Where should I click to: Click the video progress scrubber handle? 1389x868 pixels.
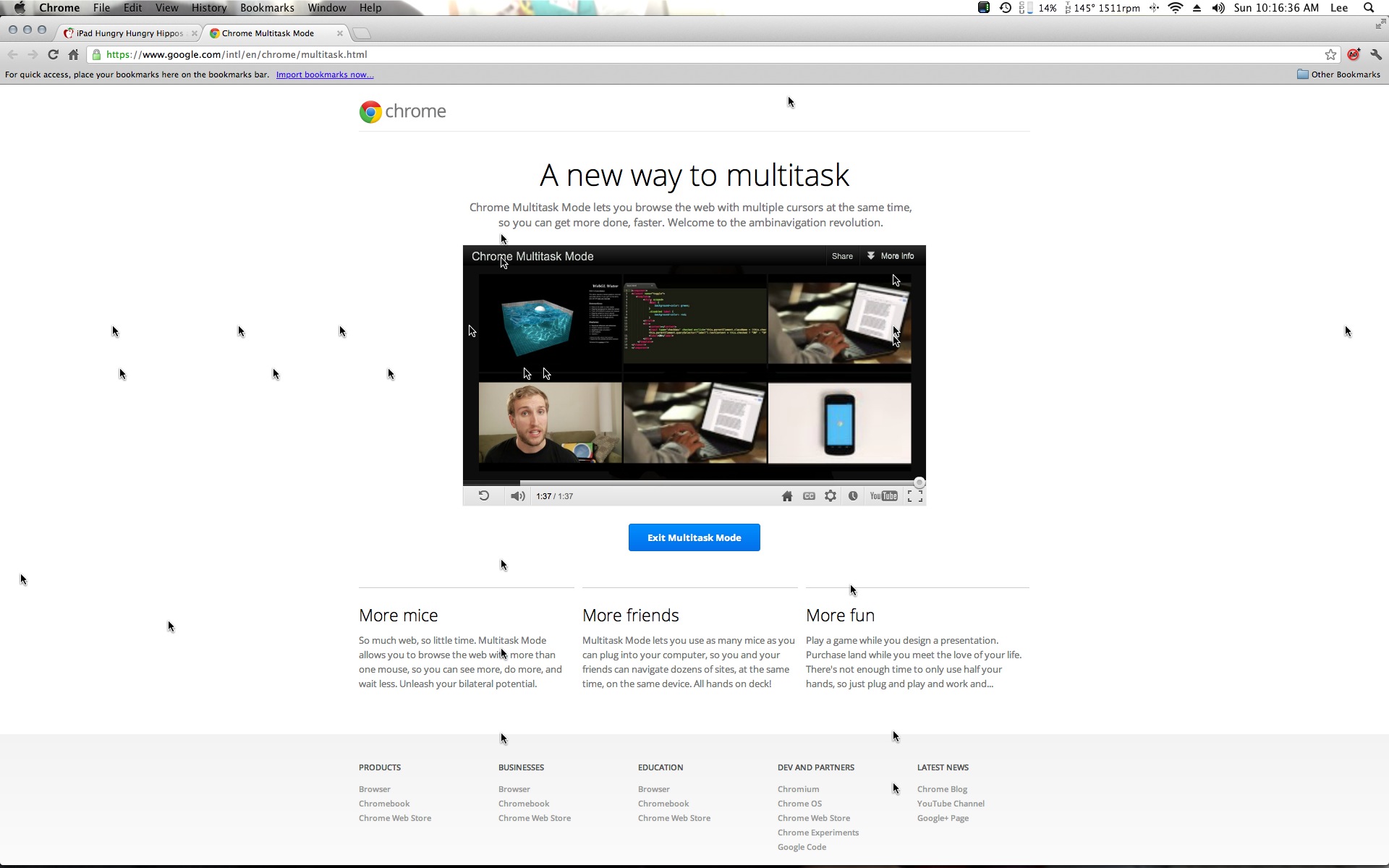click(x=919, y=482)
